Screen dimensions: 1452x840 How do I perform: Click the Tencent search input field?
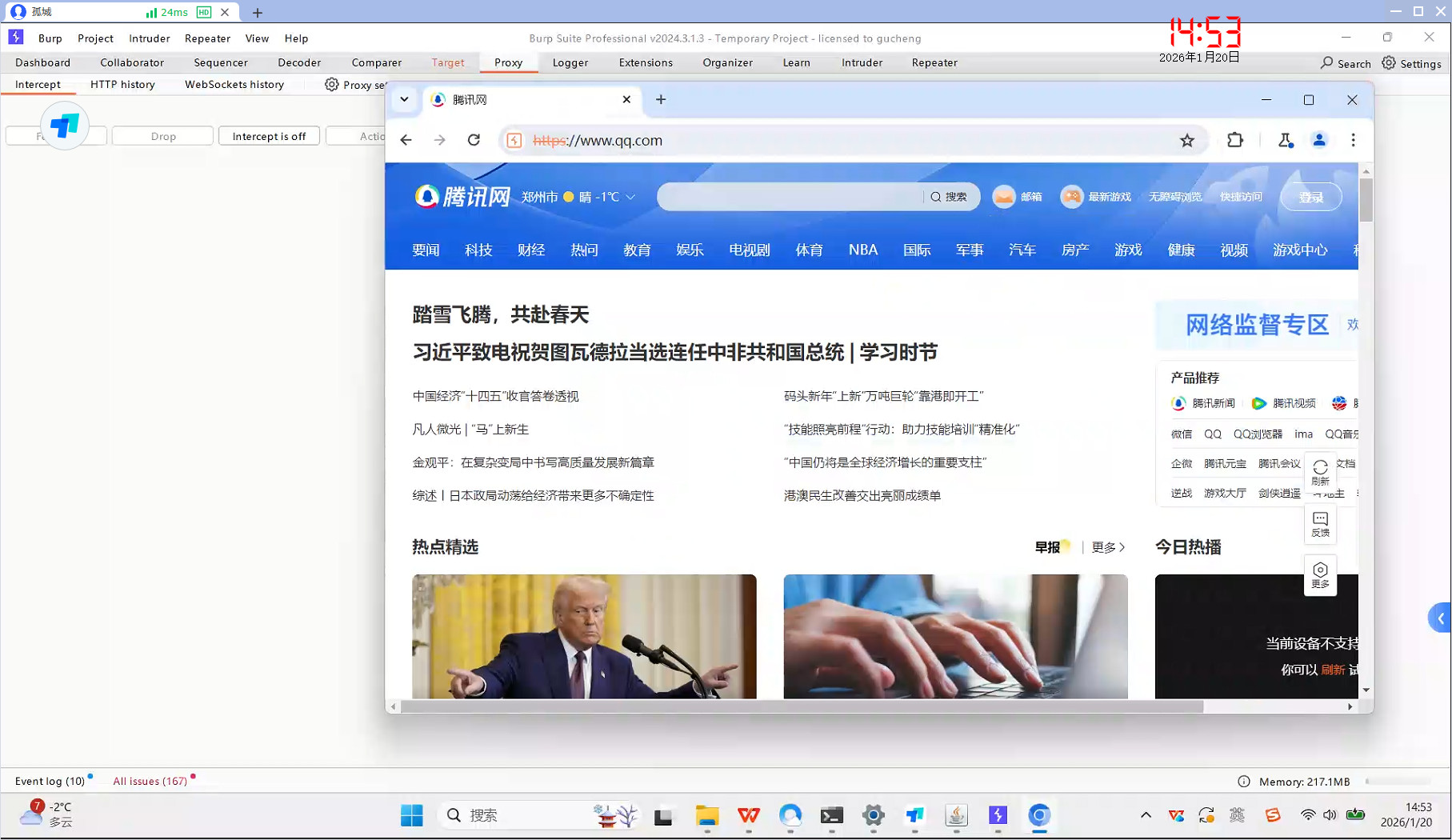coord(788,197)
